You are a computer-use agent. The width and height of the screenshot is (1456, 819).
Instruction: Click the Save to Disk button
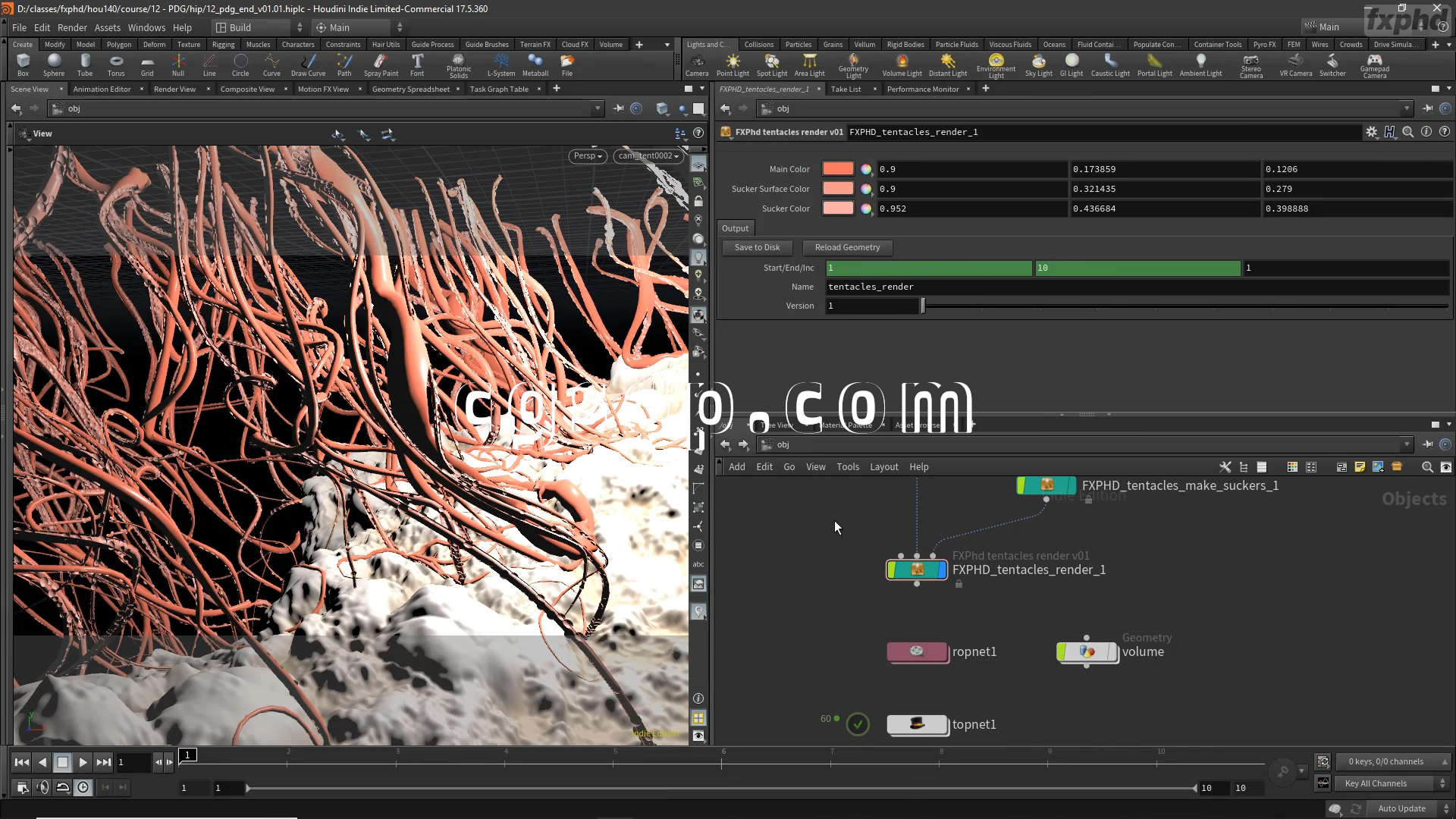pyautogui.click(x=756, y=247)
